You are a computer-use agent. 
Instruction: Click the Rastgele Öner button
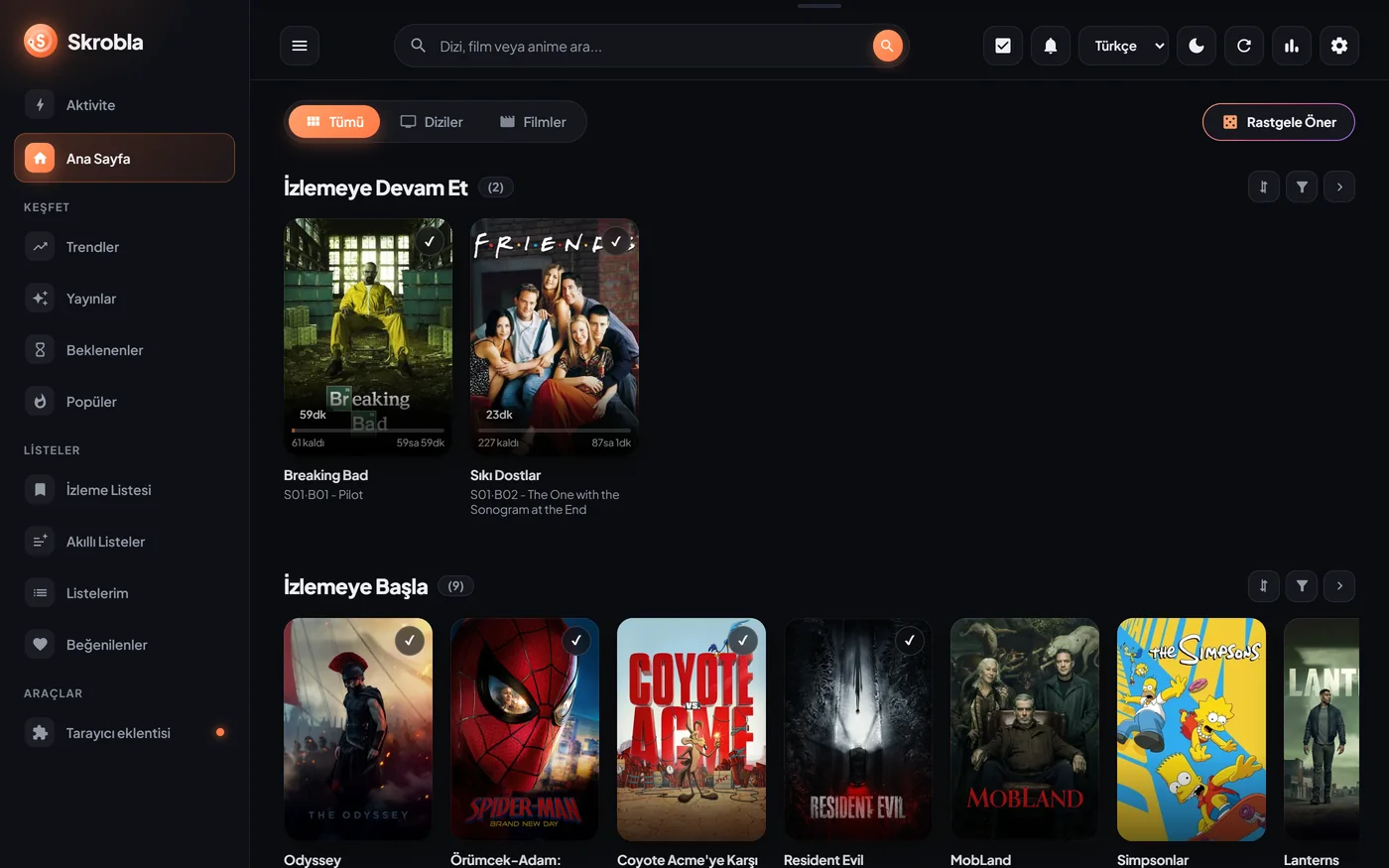point(1279,122)
